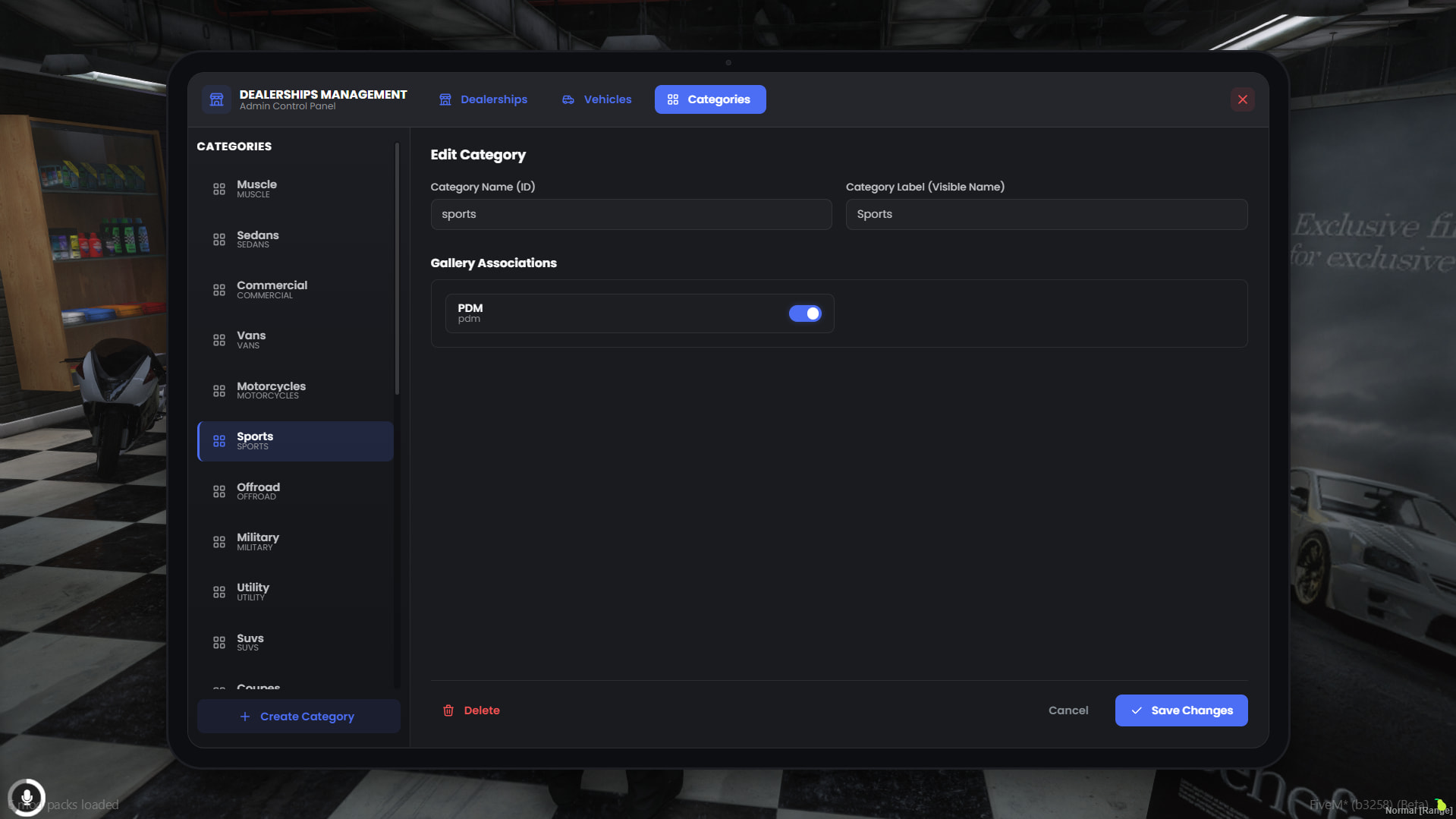Viewport: 1456px width, 819px height.
Task: Select the Muscle category
Action: click(295, 189)
